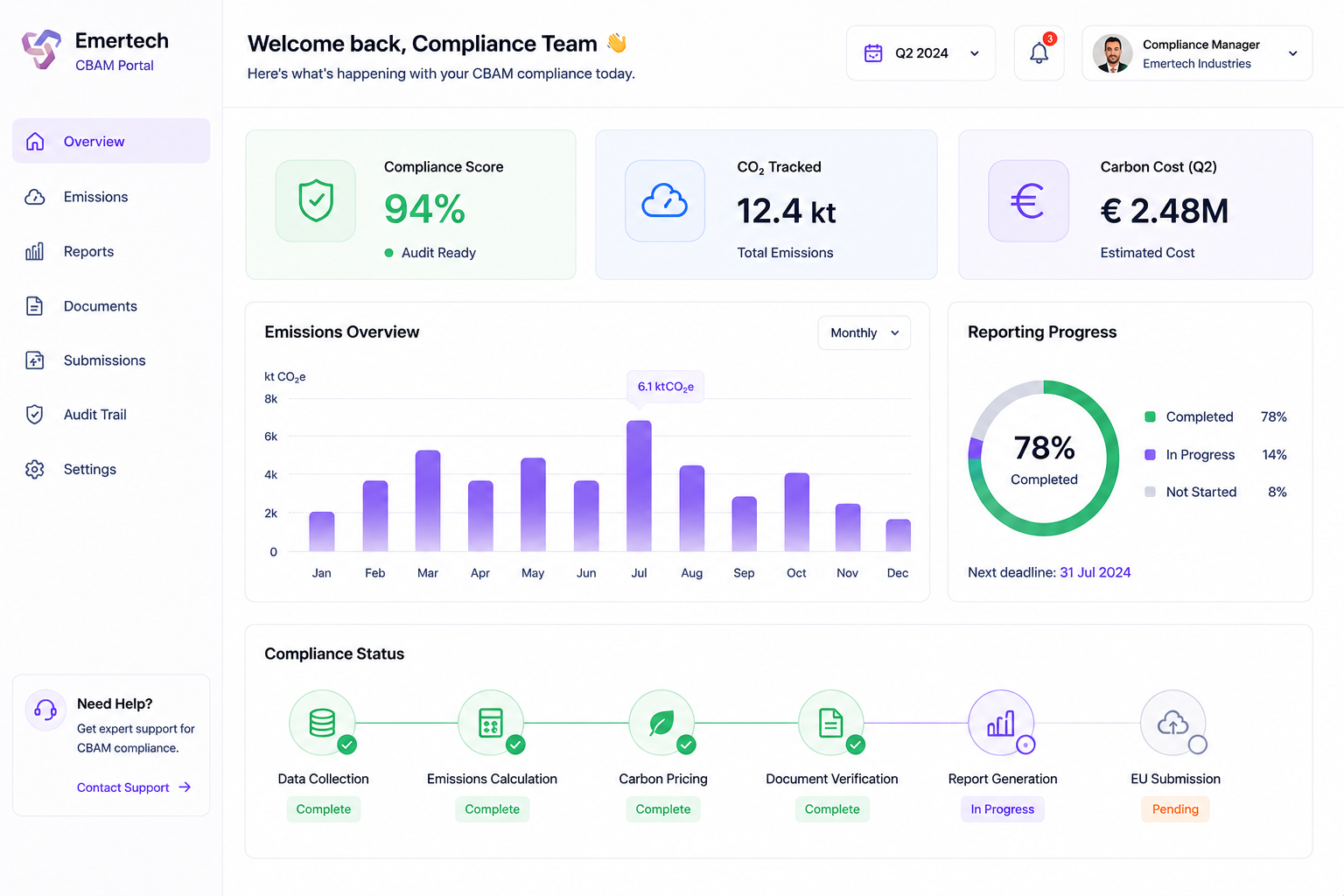Click the Report Generation chart icon
The image size is (1344, 896).
pyautogui.click(x=1001, y=723)
